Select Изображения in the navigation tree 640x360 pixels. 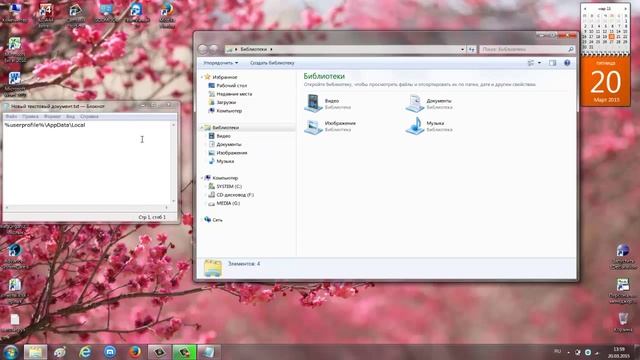coord(228,153)
